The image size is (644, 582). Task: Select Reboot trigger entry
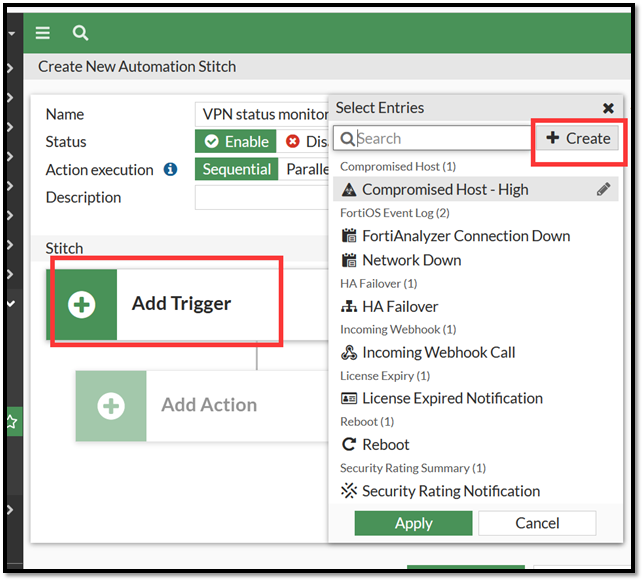[x=475, y=444]
